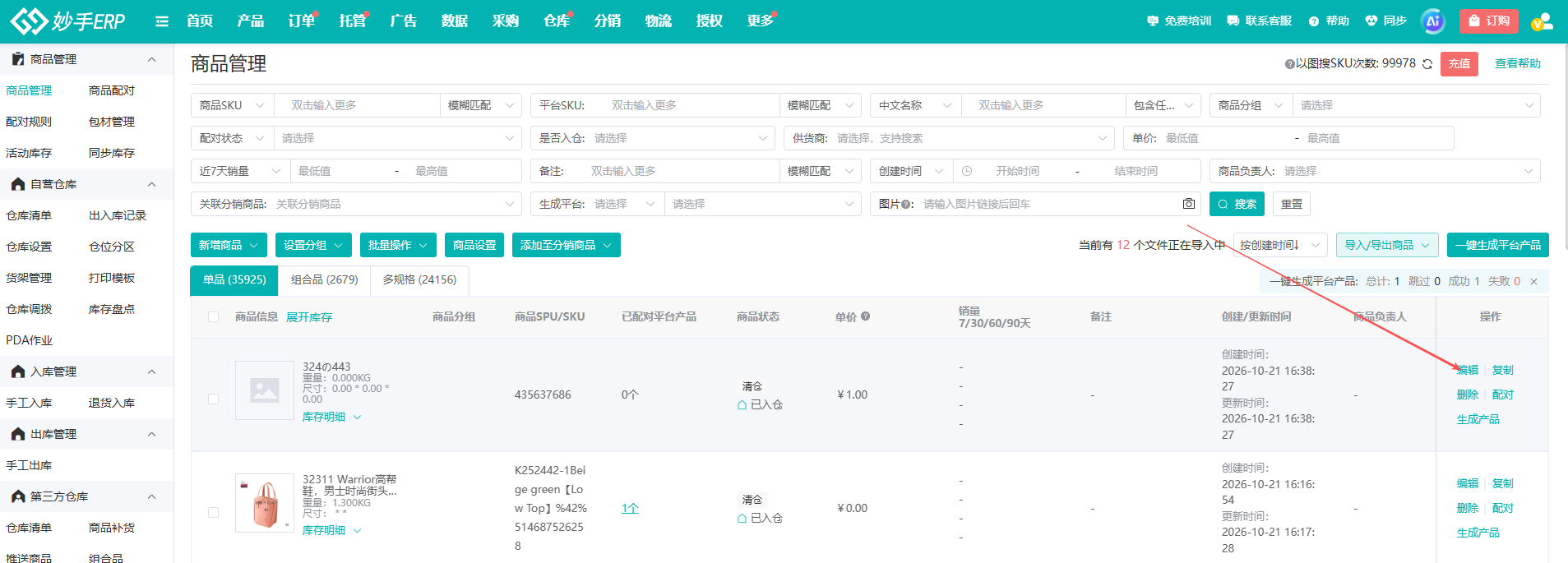Toggle the sidebar hamburger menu icon
Screen dimensions: 1568x563
162,21
